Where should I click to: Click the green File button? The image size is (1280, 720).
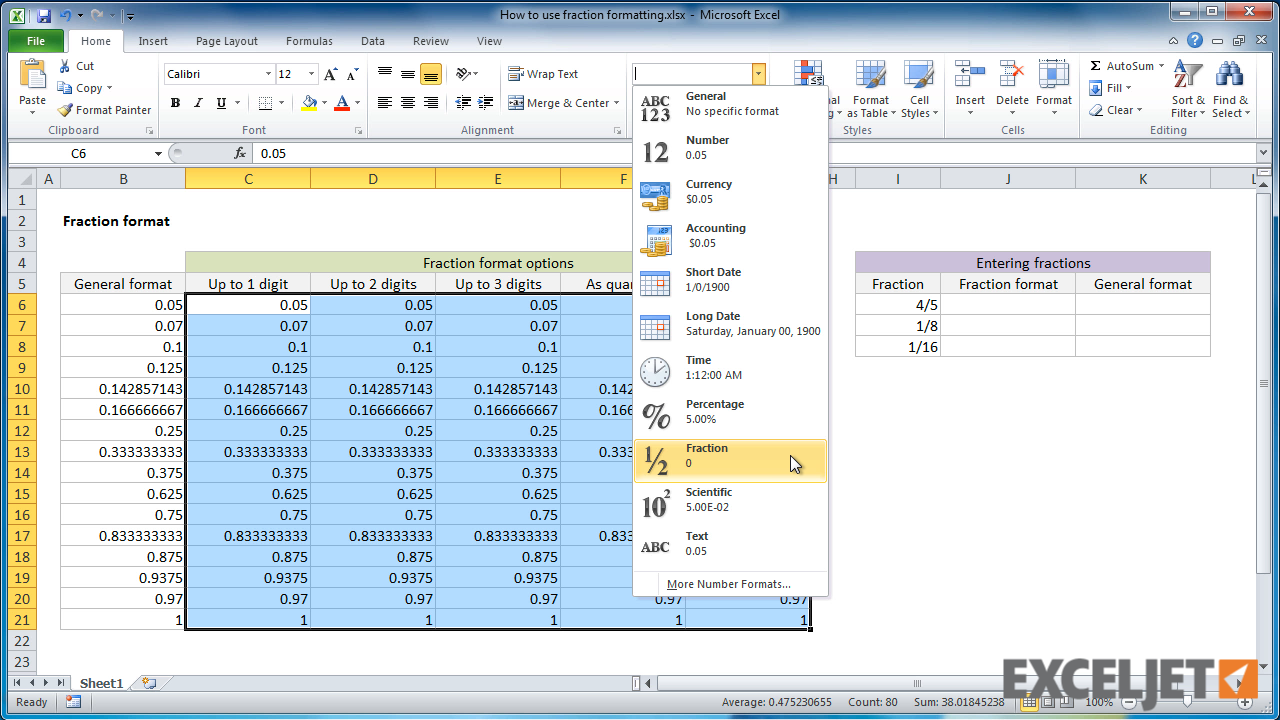pos(36,41)
